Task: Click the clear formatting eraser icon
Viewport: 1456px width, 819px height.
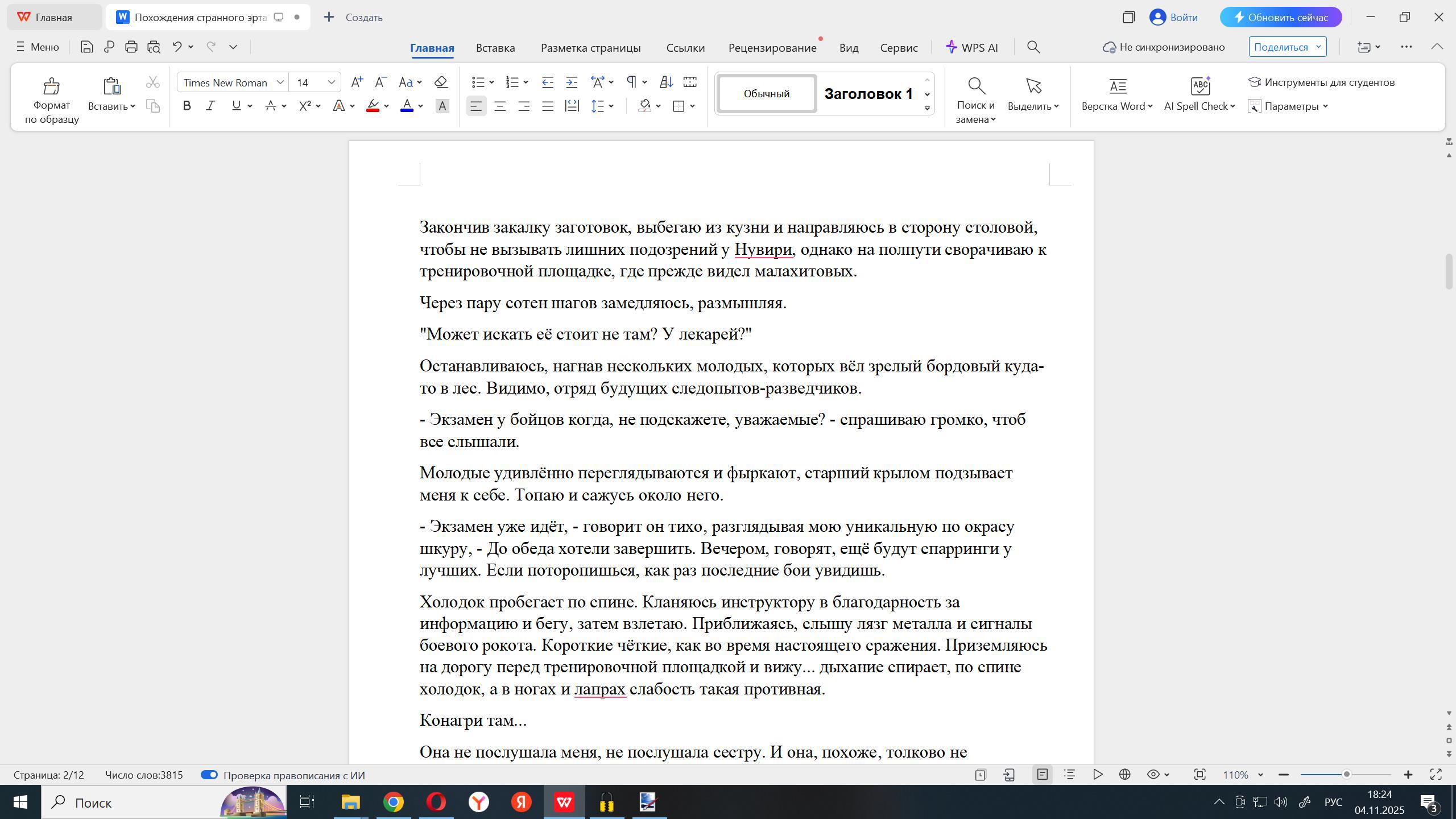Action: 441,82
